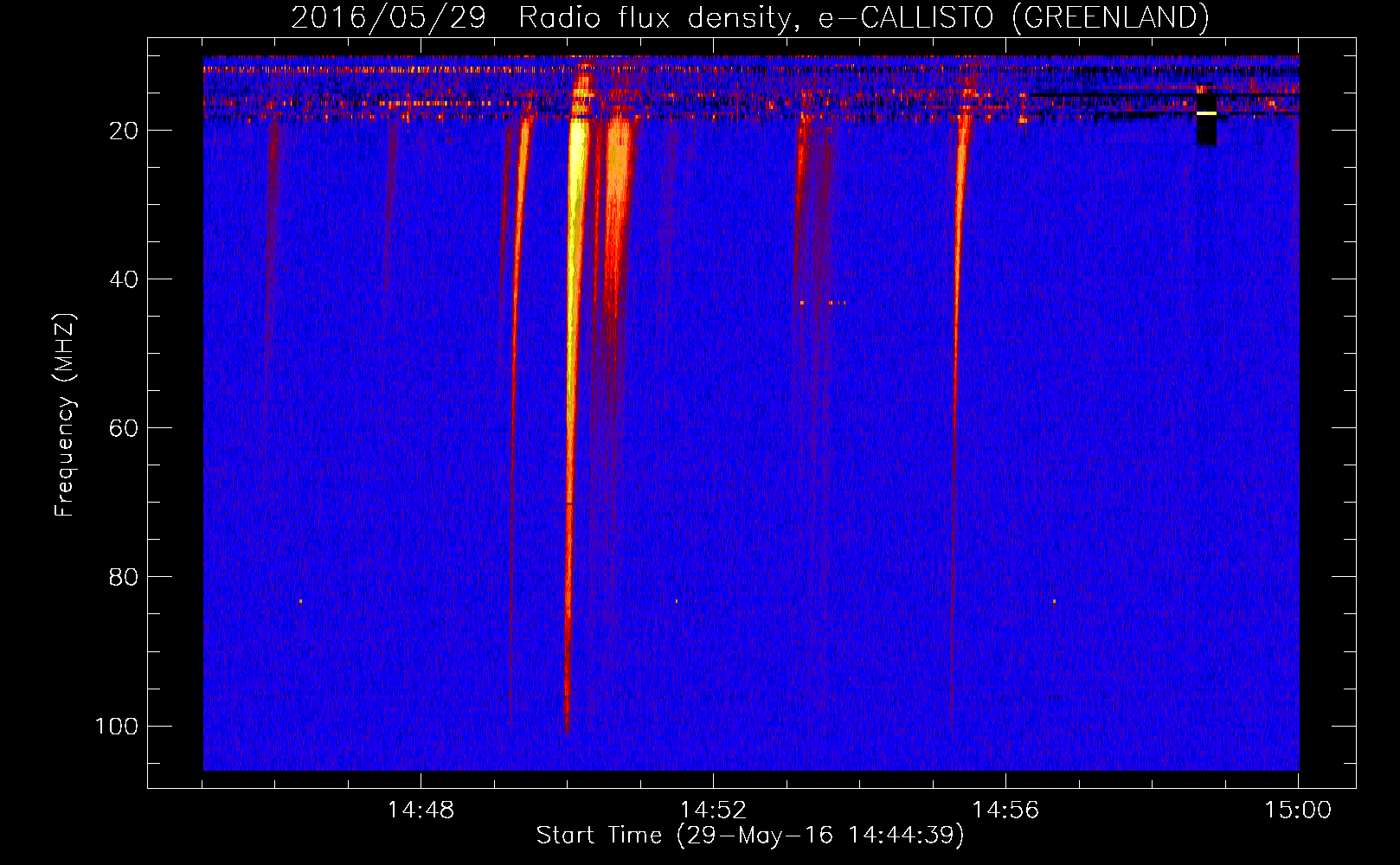
Task: Click the 40 MHz frequency tick label
Action: tap(124, 279)
